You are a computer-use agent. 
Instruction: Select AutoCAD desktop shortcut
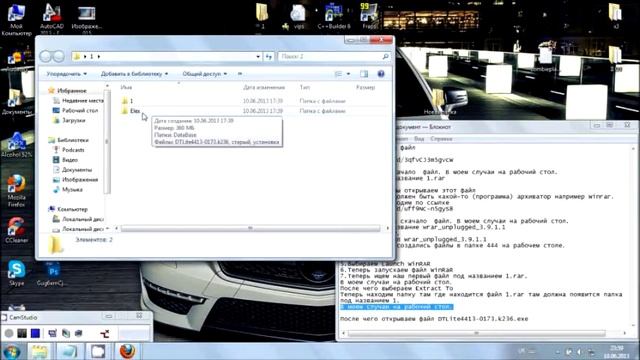click(52, 18)
